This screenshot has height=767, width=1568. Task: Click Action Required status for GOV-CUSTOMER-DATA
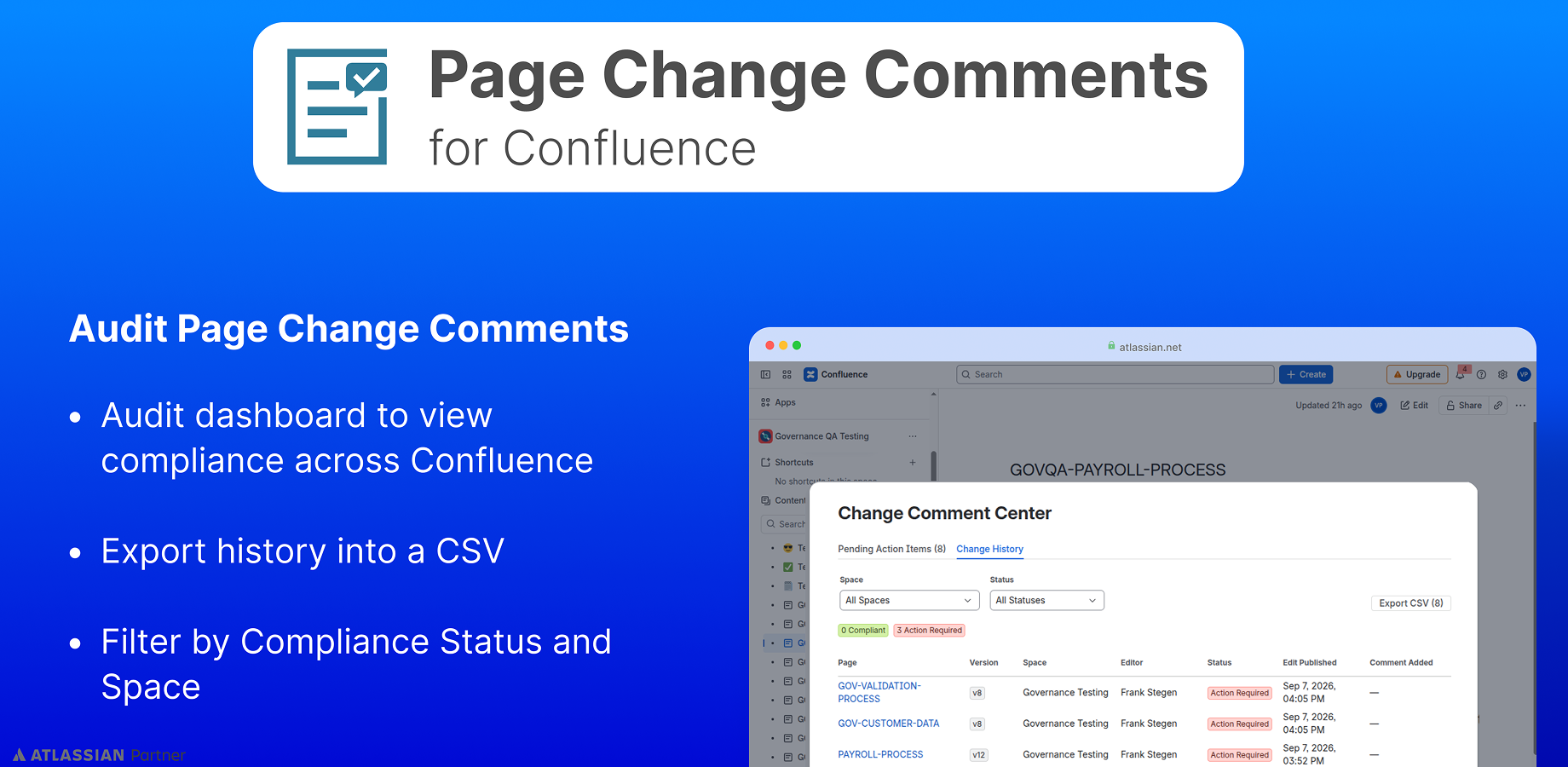click(1239, 724)
